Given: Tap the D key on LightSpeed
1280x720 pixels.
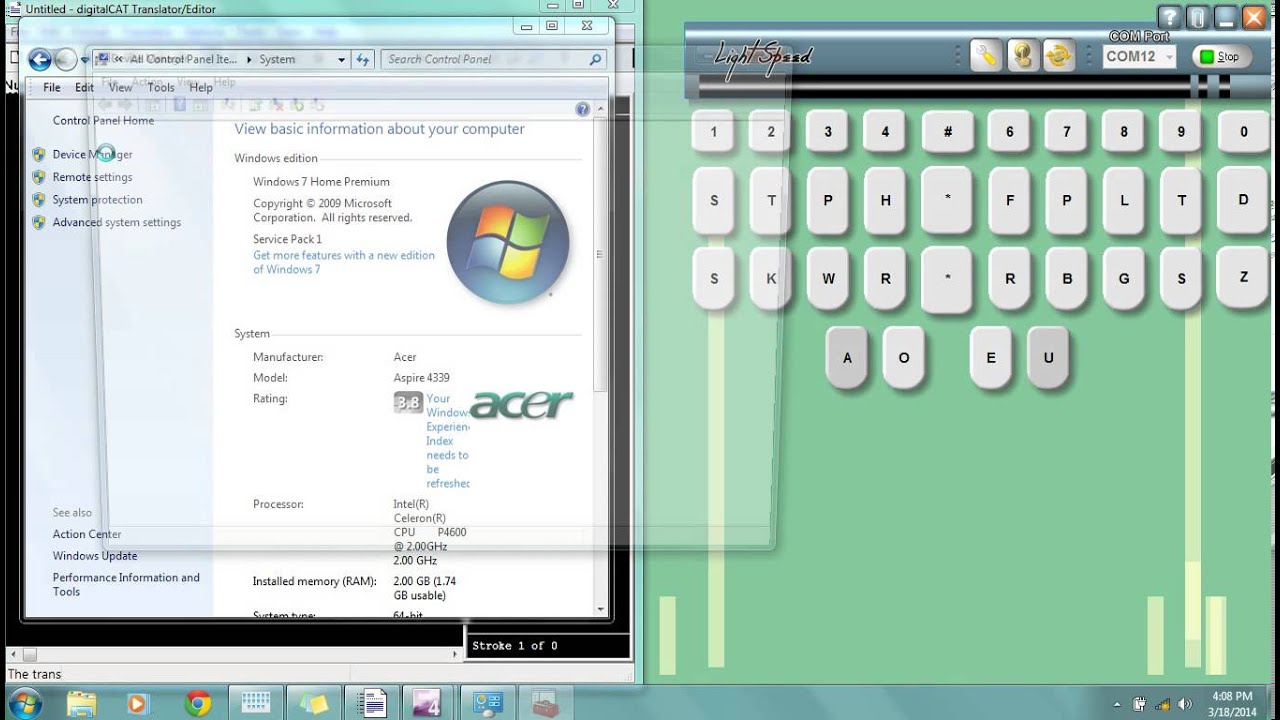Looking at the screenshot, I should click(x=1243, y=199).
